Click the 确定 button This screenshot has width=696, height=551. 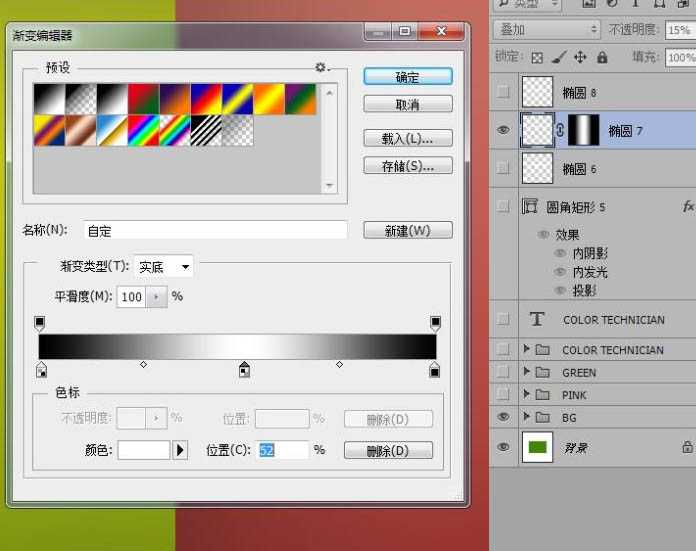(407, 77)
